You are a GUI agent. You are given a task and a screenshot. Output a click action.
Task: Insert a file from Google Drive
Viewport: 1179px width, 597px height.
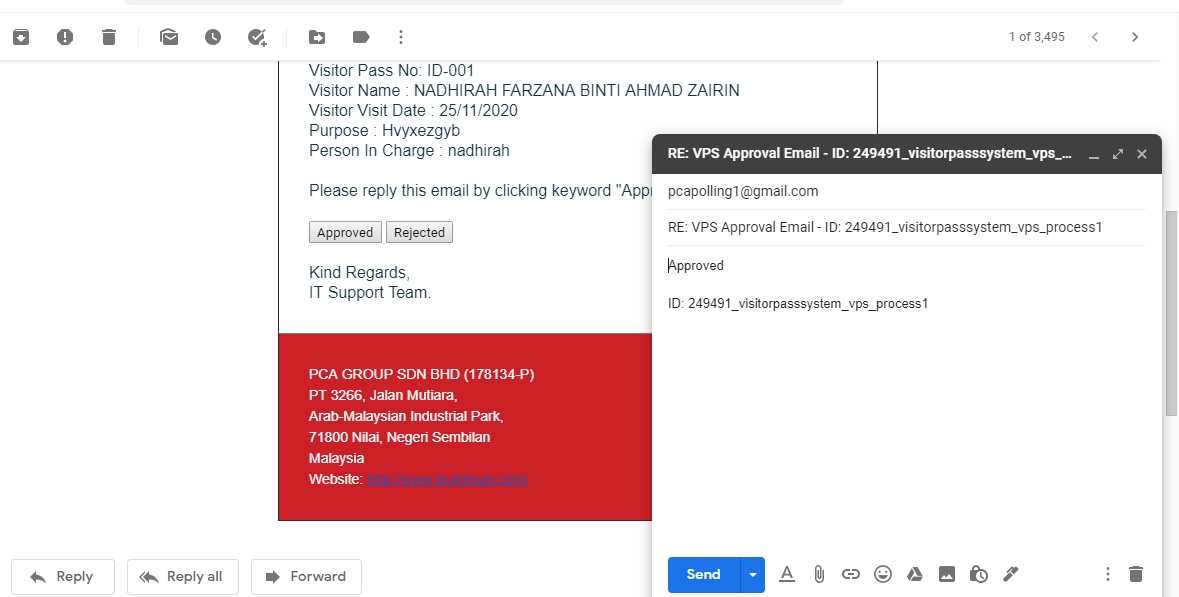pos(914,574)
